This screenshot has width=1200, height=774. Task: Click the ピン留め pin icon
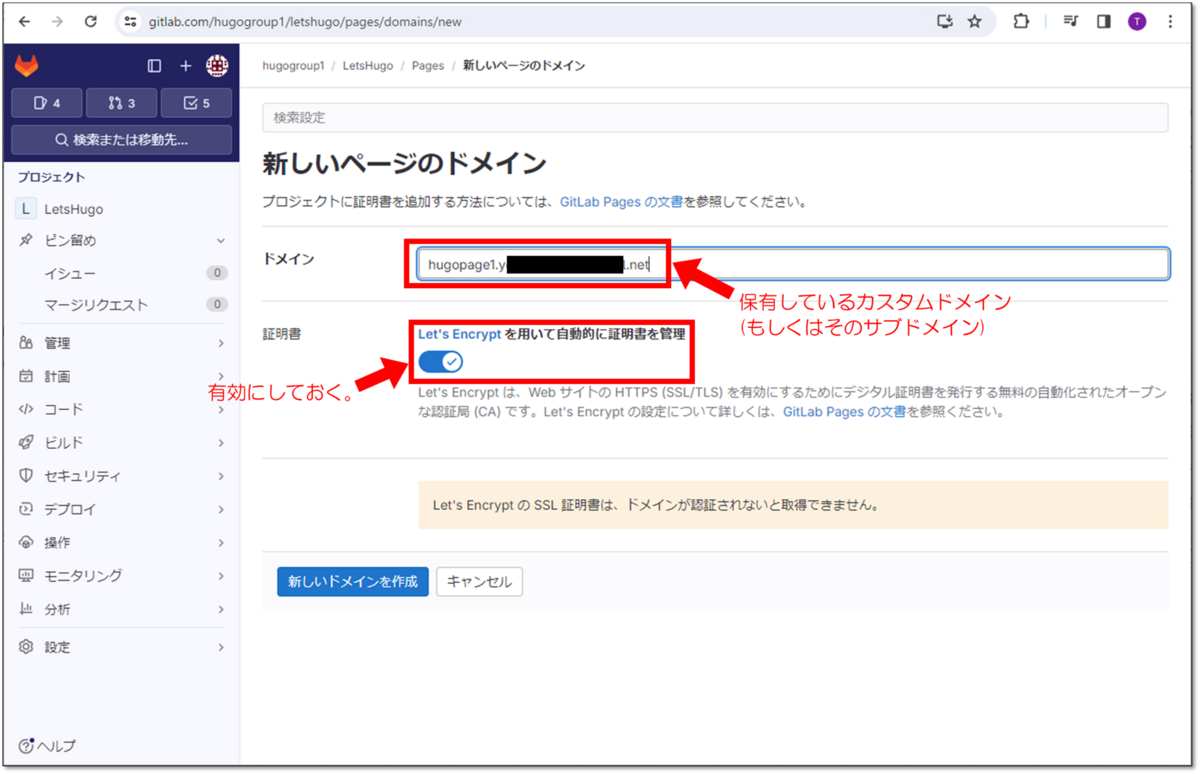26,241
